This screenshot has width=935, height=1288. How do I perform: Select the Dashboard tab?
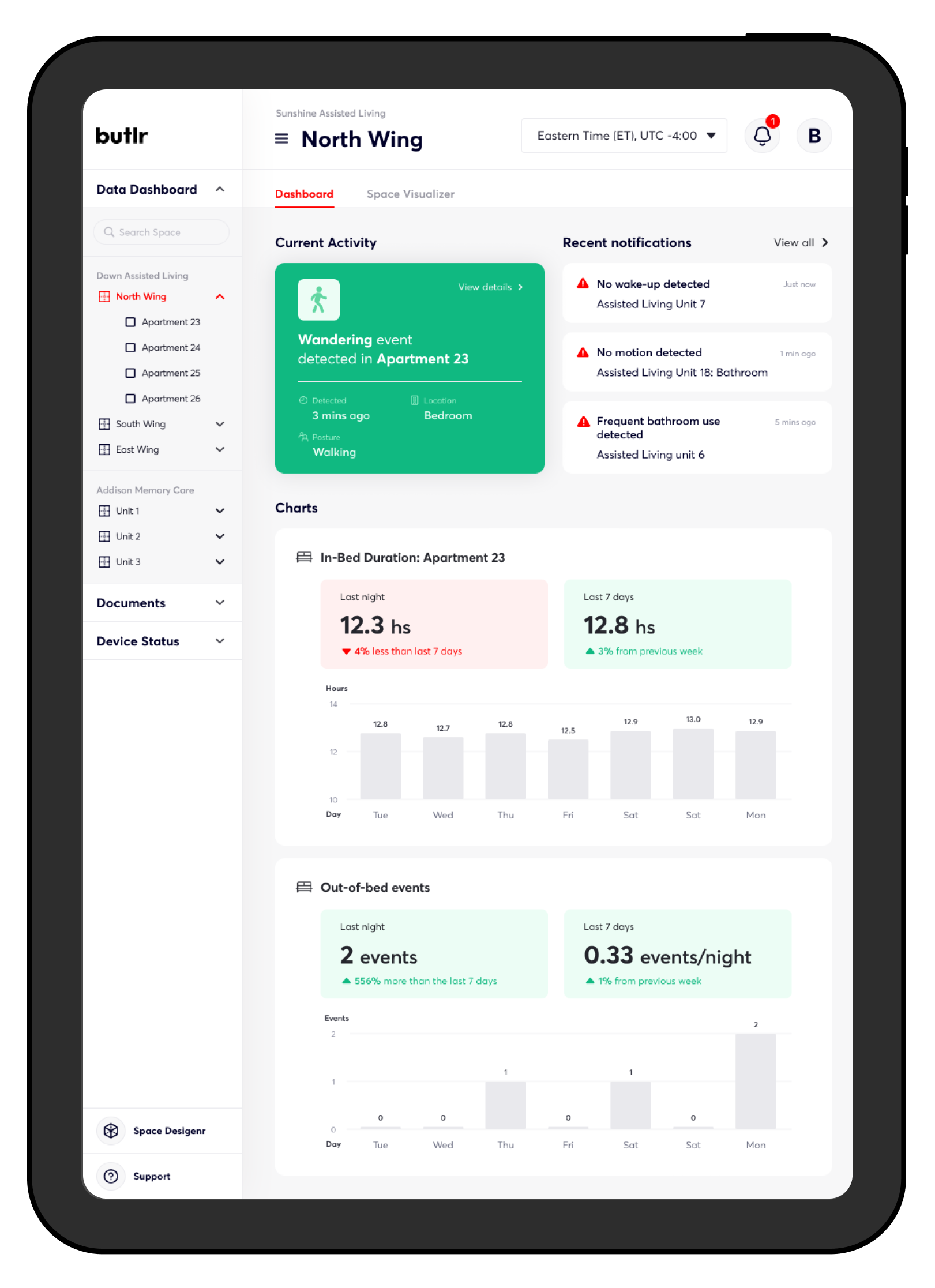[x=304, y=194]
